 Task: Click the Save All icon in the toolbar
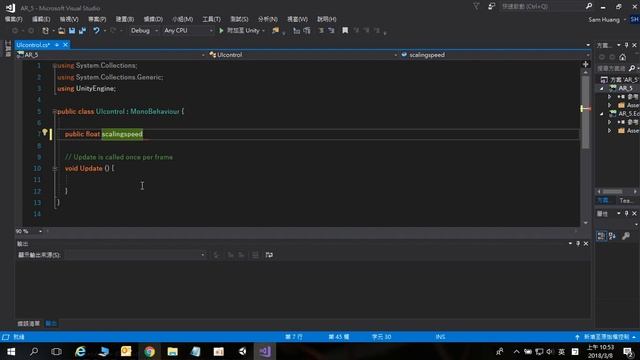tap(82, 31)
